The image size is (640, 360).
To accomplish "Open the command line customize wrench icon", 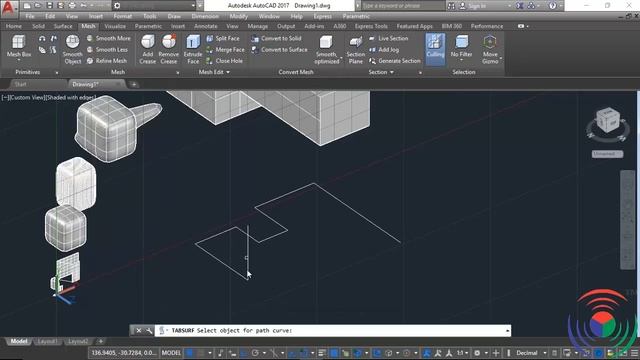I will click(149, 331).
